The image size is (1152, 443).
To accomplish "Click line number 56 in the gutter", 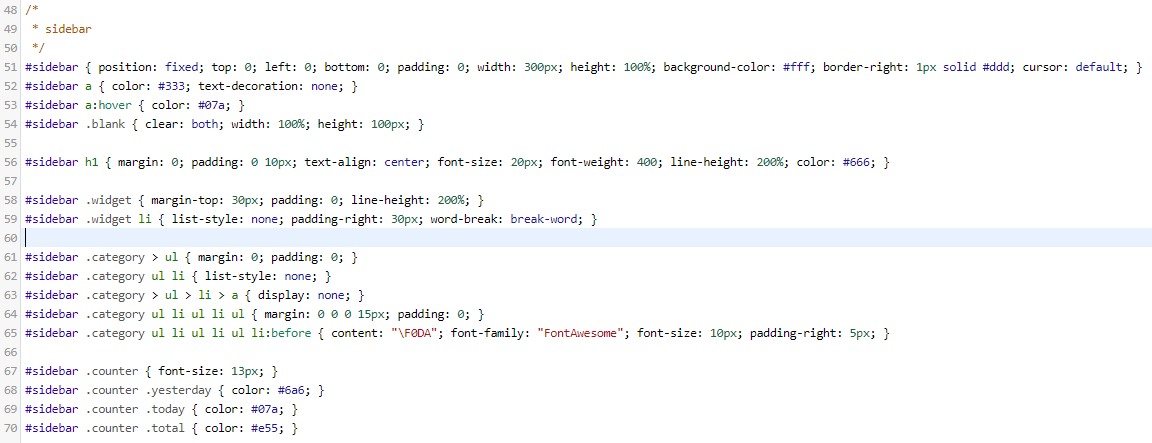I will tap(10, 162).
